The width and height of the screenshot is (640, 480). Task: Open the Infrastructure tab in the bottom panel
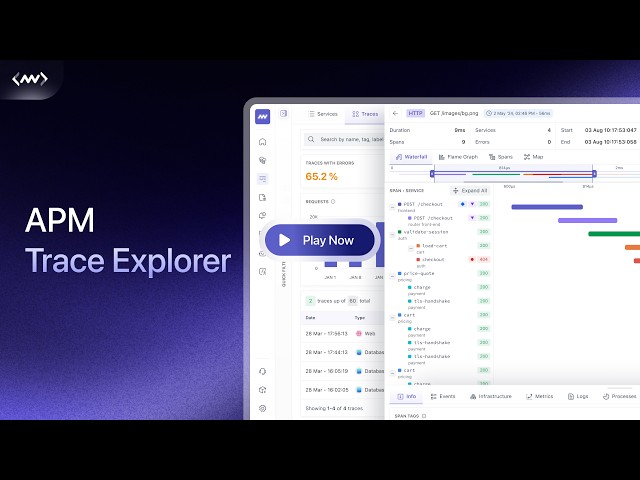coord(491,396)
